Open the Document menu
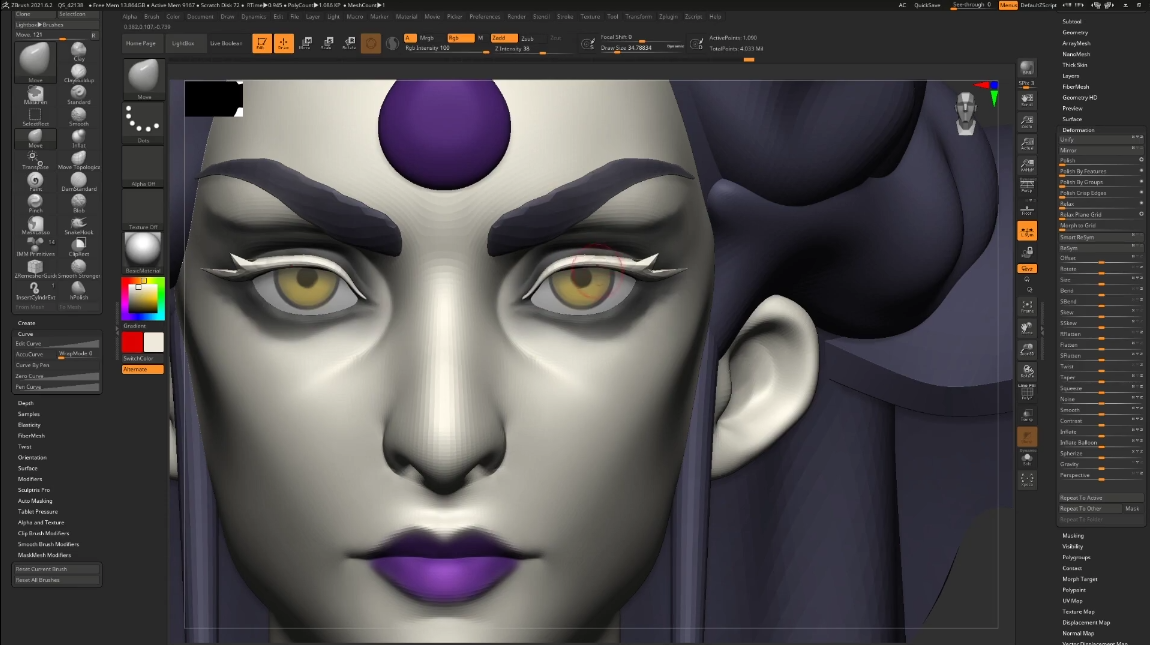Viewport: 1150px width, 645px height. pos(199,16)
